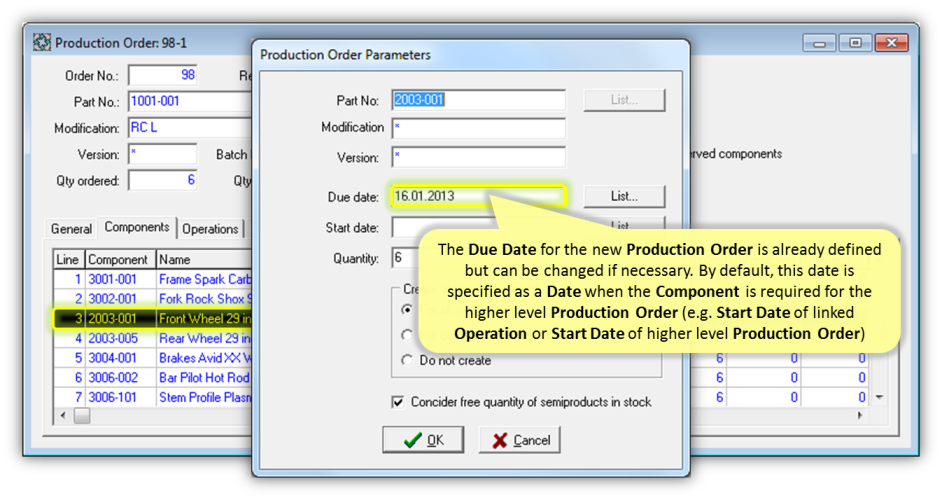Click left arrow of the horizontal scrollbar

63,416
